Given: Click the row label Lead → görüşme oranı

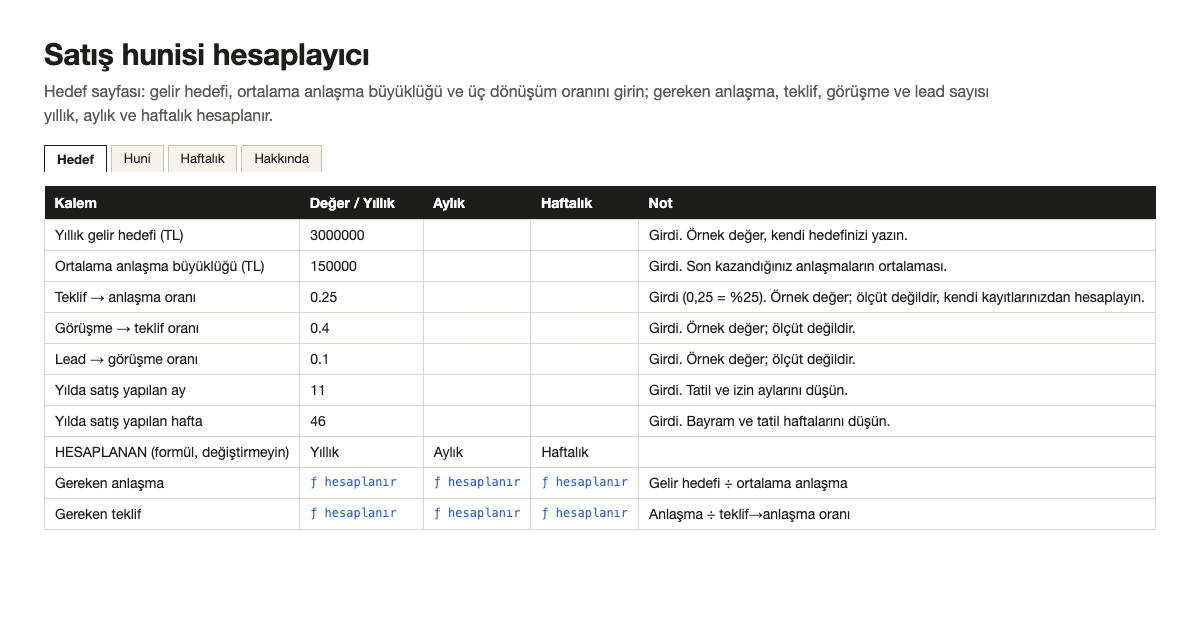Looking at the screenshot, I should (126, 359).
